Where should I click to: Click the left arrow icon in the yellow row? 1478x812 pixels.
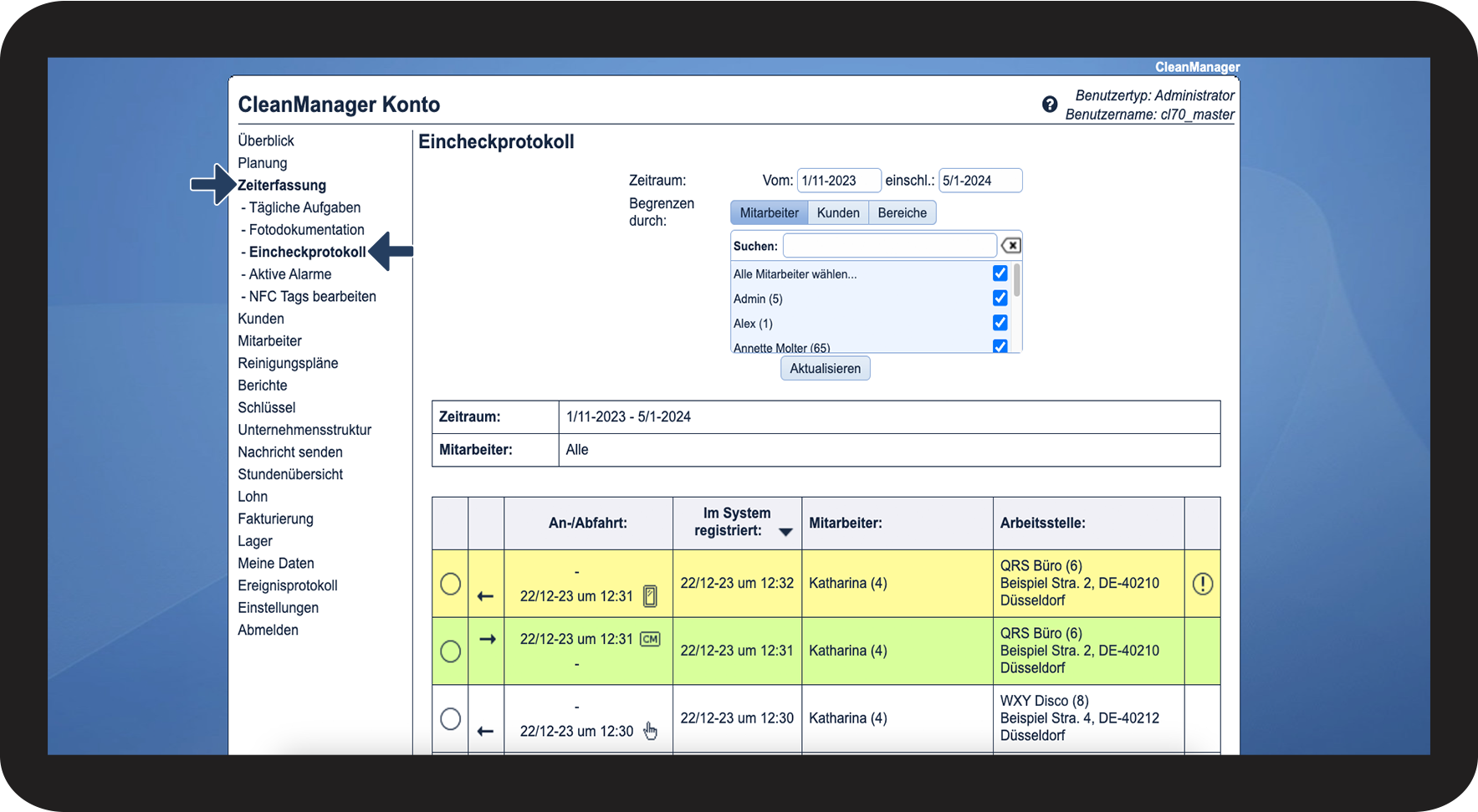[485, 596]
